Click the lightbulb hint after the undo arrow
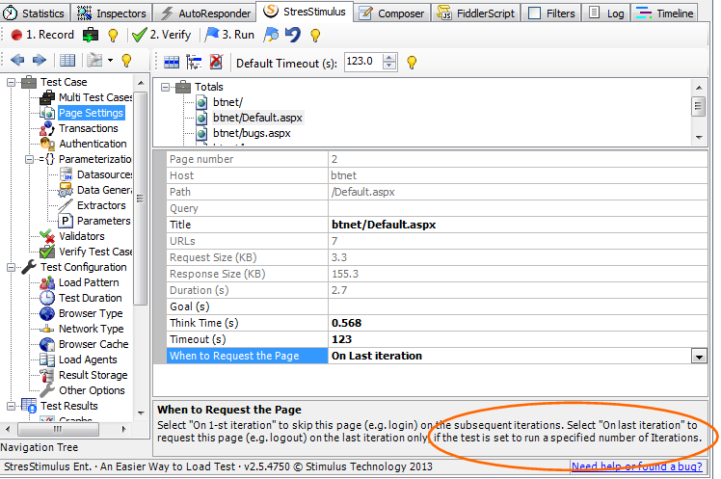Image resolution: width=721 pixels, height=479 pixels. [315, 35]
